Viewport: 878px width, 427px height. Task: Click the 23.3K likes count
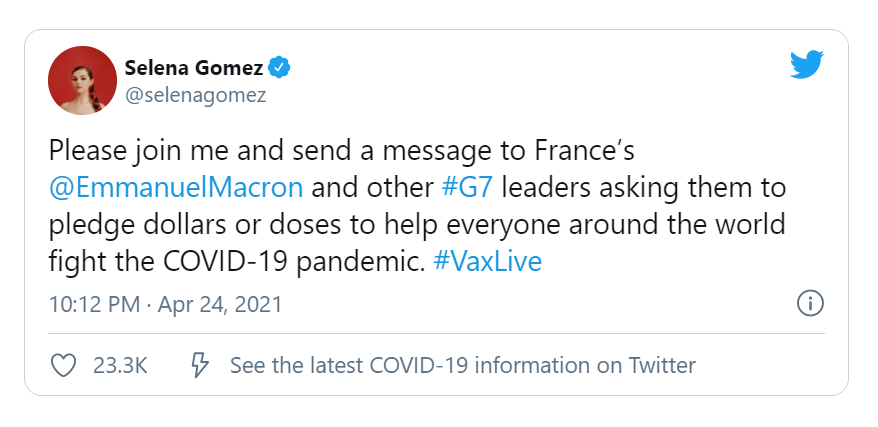pos(120,365)
